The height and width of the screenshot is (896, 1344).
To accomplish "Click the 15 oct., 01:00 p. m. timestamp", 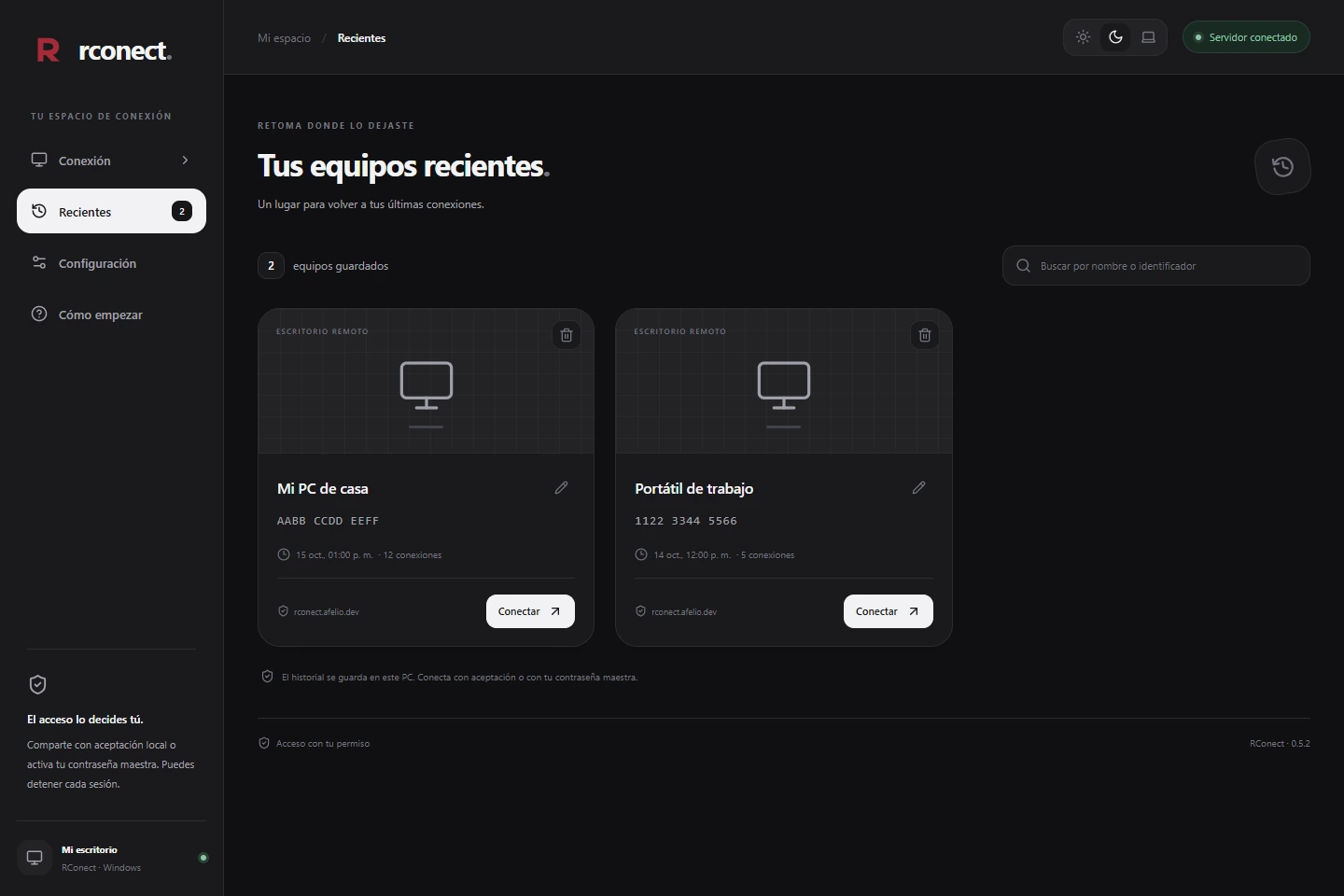I will 334,555.
